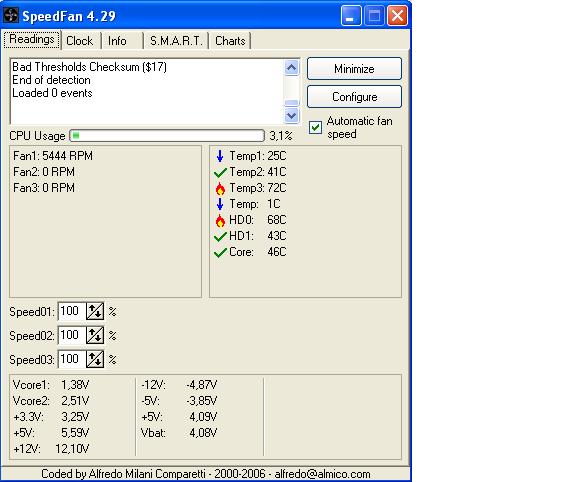Click the alfredo@almico.com status bar text
Image resolution: width=576 pixels, height=482 pixels.
pos(323,474)
